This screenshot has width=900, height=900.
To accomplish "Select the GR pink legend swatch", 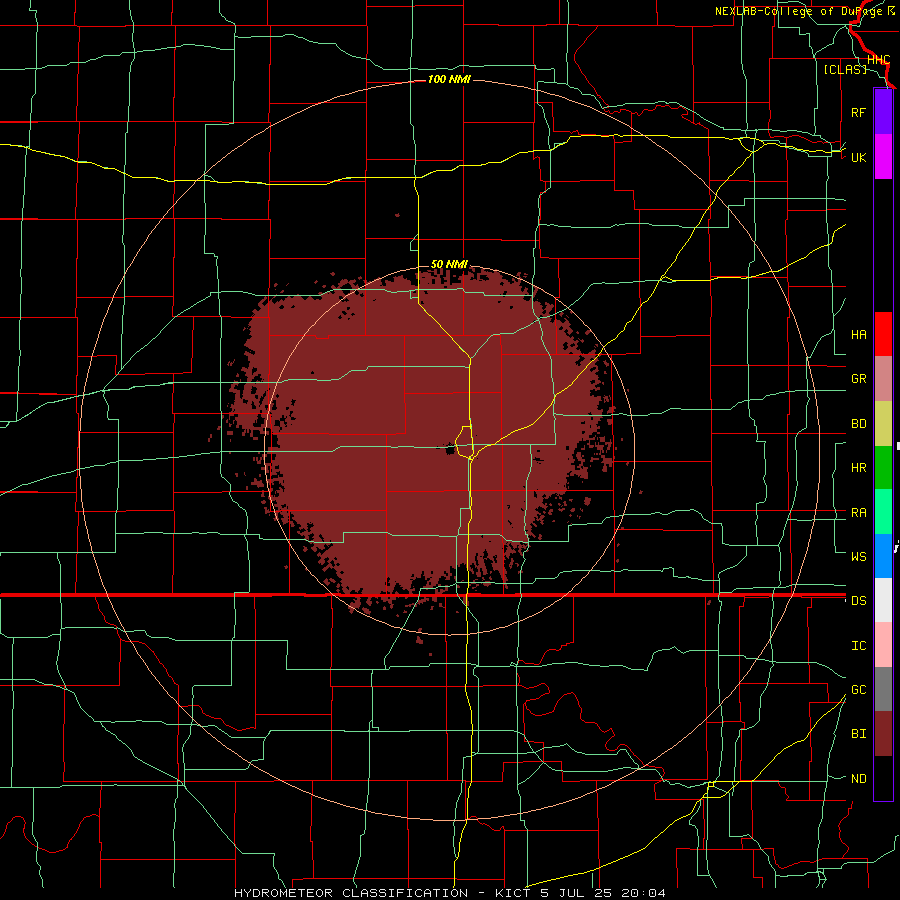I will click(x=883, y=379).
